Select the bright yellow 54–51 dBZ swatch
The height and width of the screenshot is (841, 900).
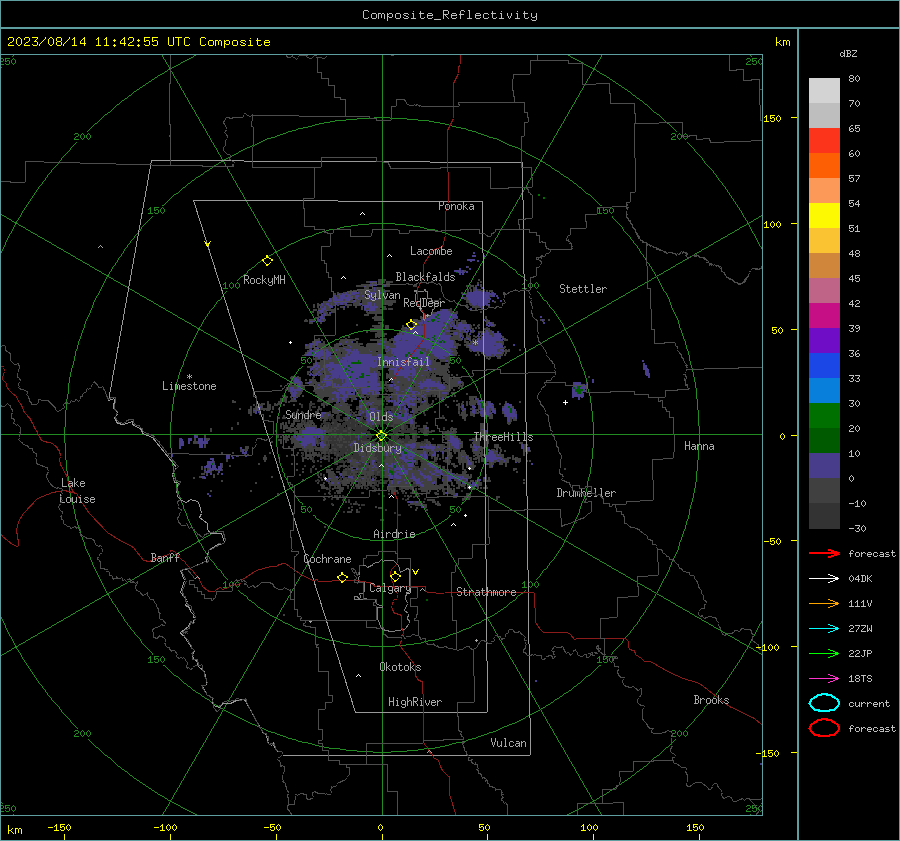pos(824,216)
